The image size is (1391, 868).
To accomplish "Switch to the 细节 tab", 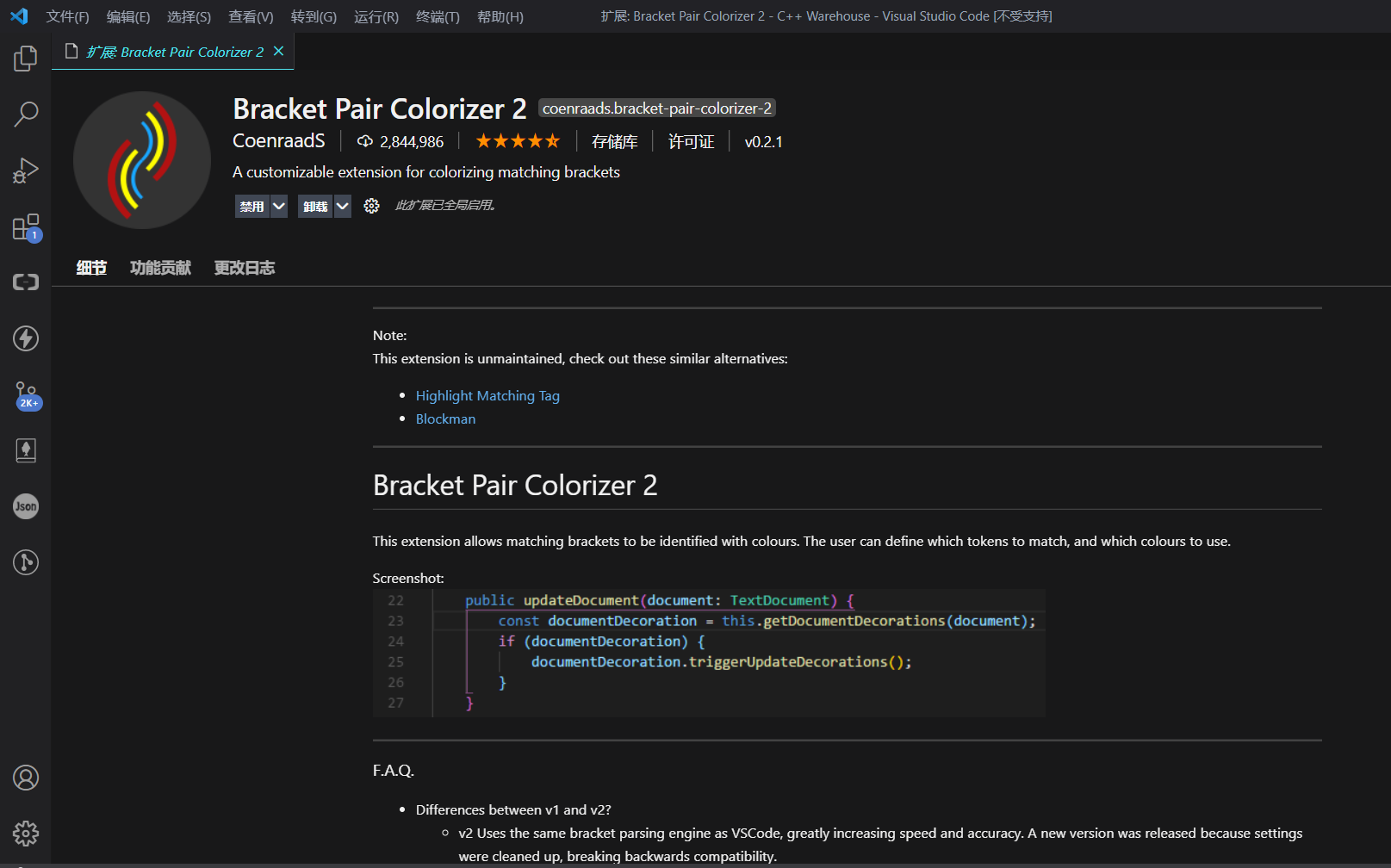I will point(91,268).
